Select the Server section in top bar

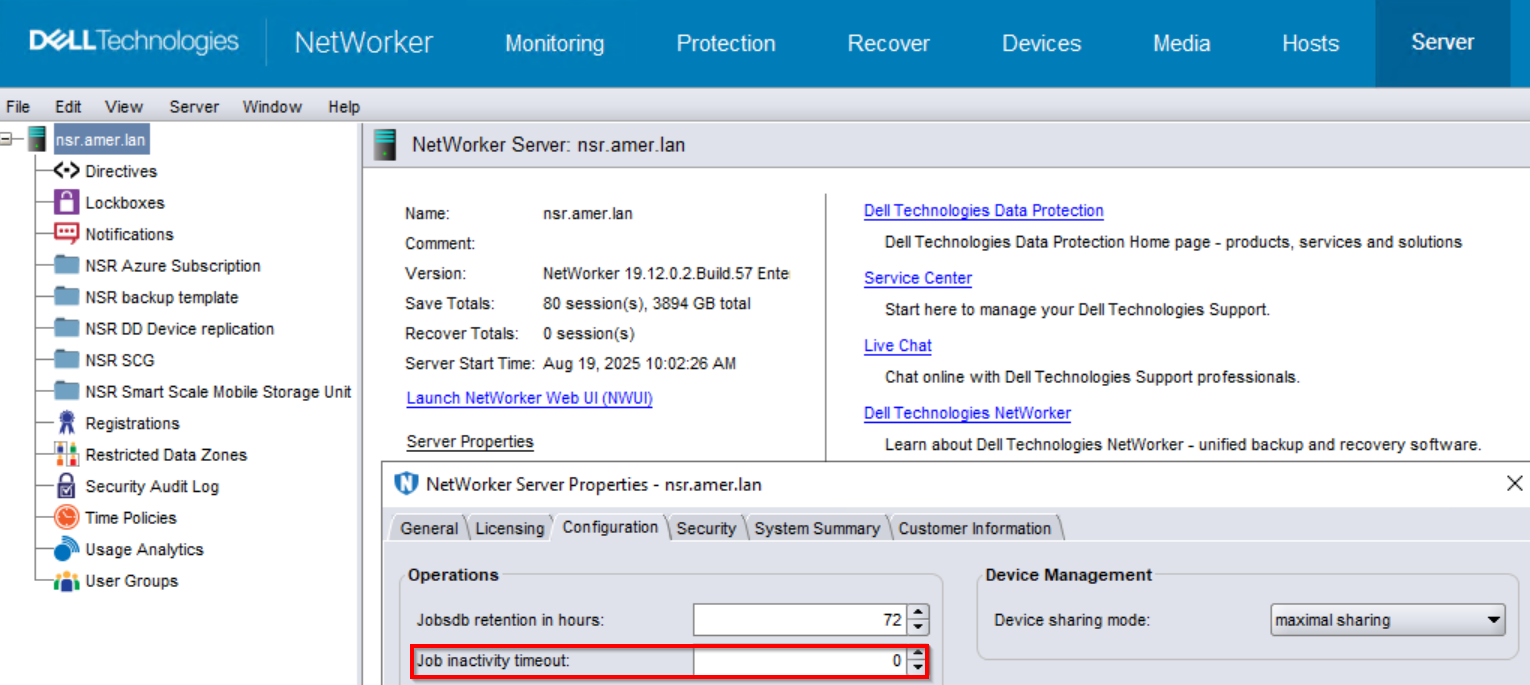1442,43
